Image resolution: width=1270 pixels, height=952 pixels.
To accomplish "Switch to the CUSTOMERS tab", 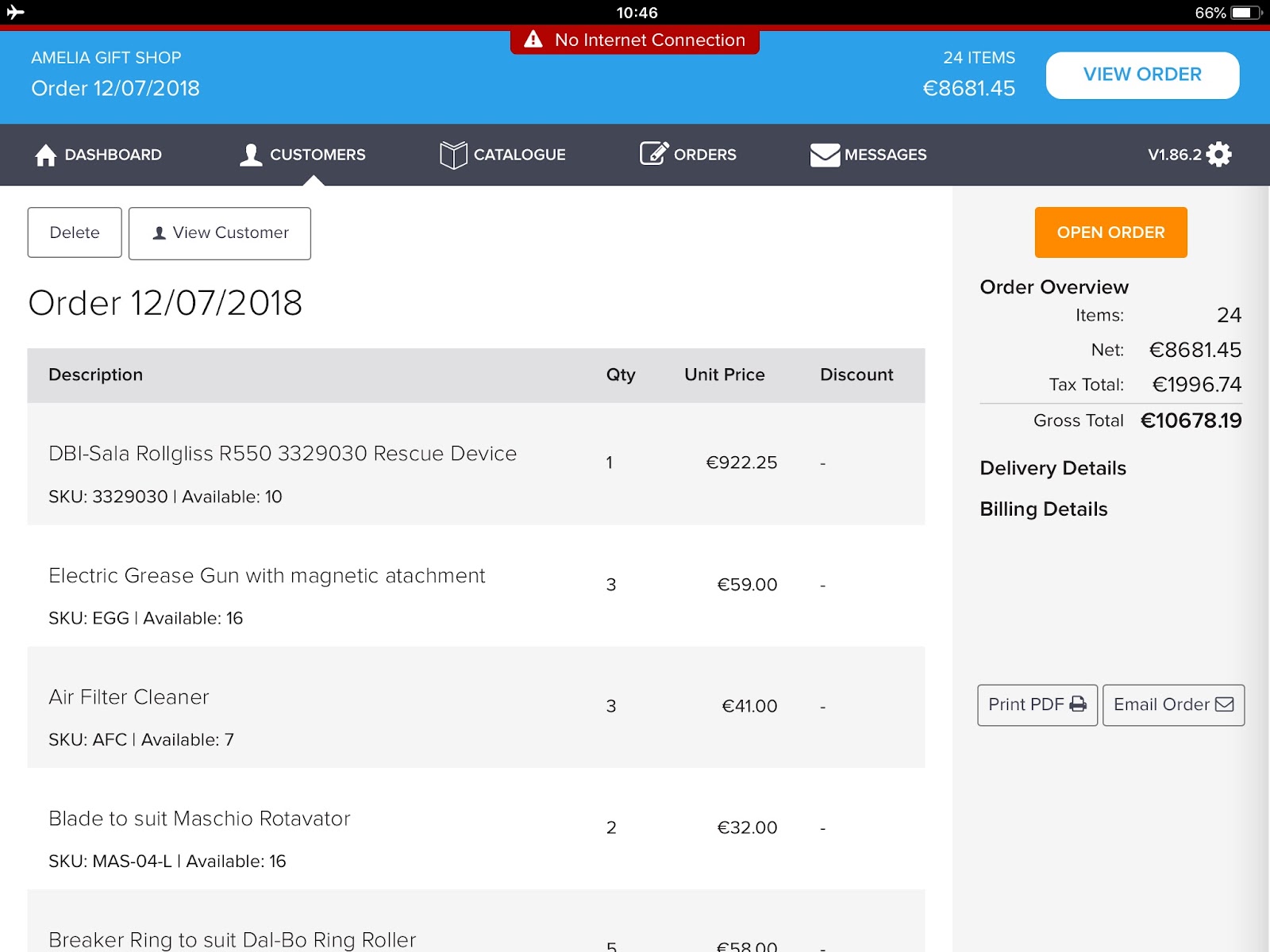I will point(302,155).
